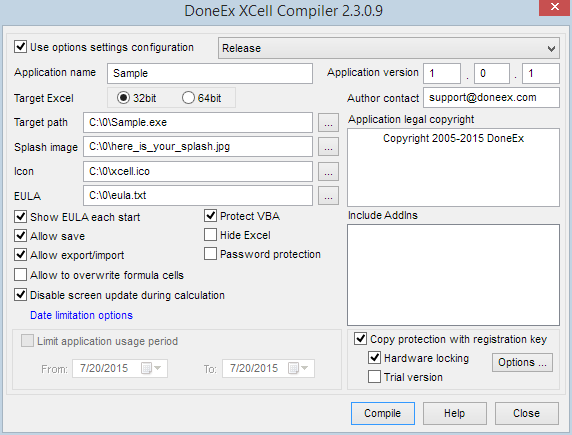Toggle Use options settings configuration checkbox

coord(20,47)
